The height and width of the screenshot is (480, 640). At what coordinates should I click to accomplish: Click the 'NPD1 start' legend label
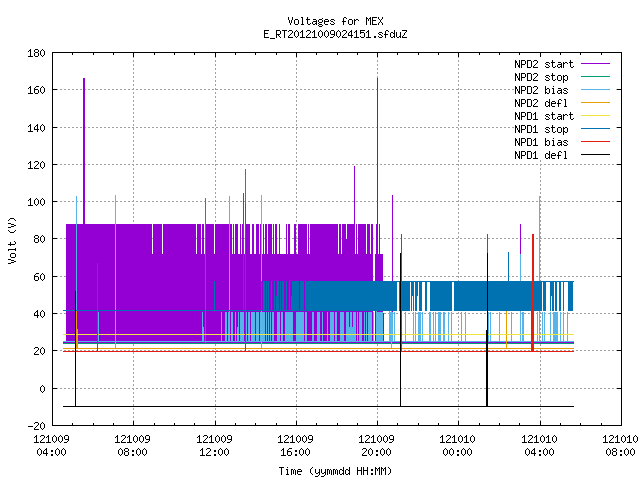pos(544,116)
